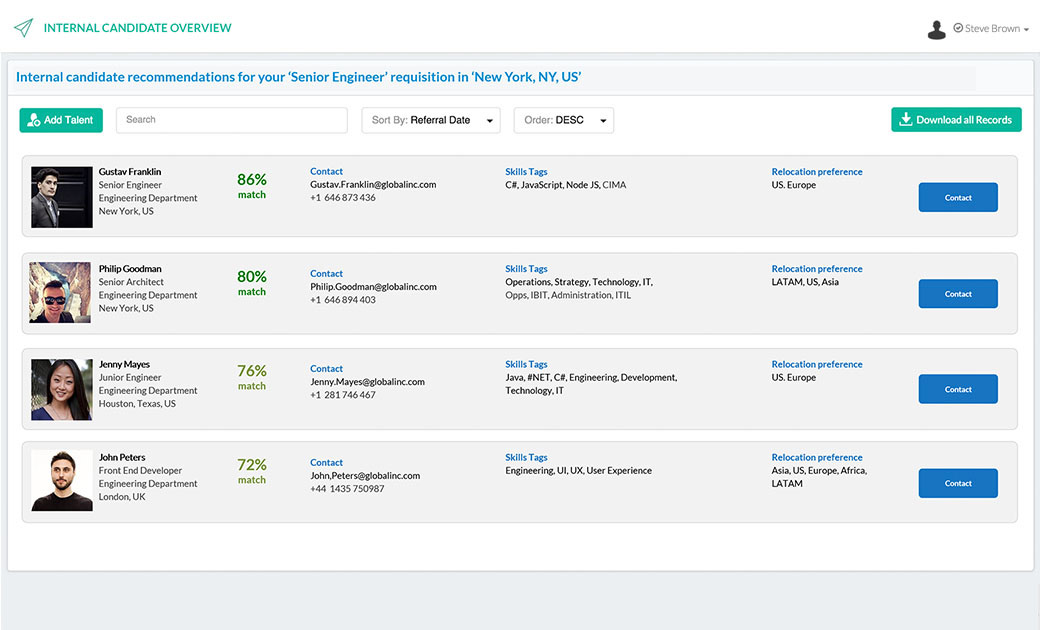Click the Philip Goodman name
The image size is (1040, 630).
(x=130, y=269)
